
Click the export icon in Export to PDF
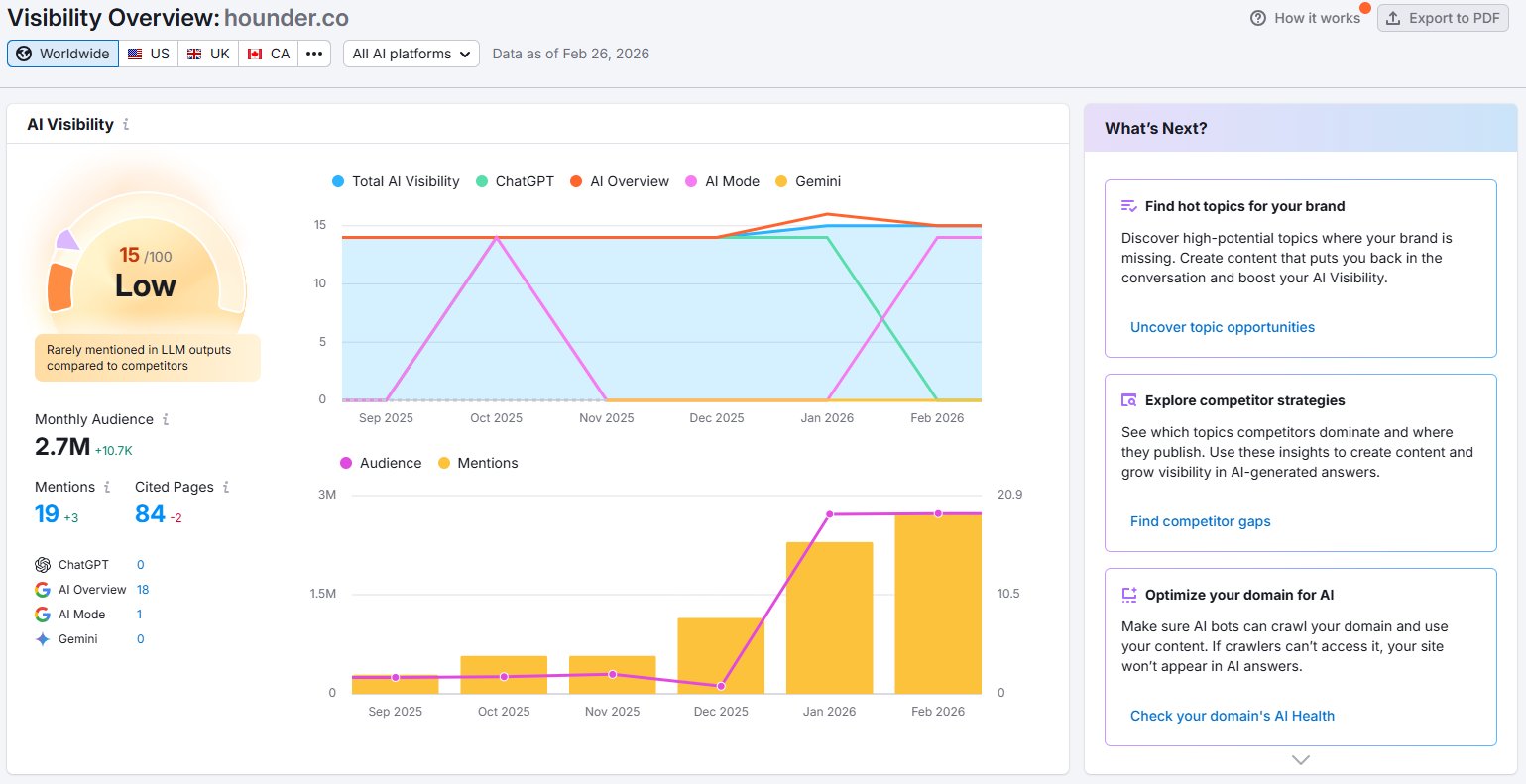(x=1393, y=18)
